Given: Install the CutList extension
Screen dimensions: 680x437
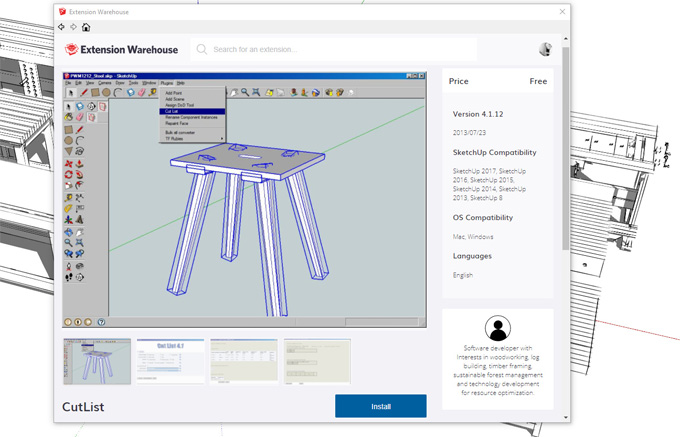Looking at the screenshot, I should coord(381,406).
